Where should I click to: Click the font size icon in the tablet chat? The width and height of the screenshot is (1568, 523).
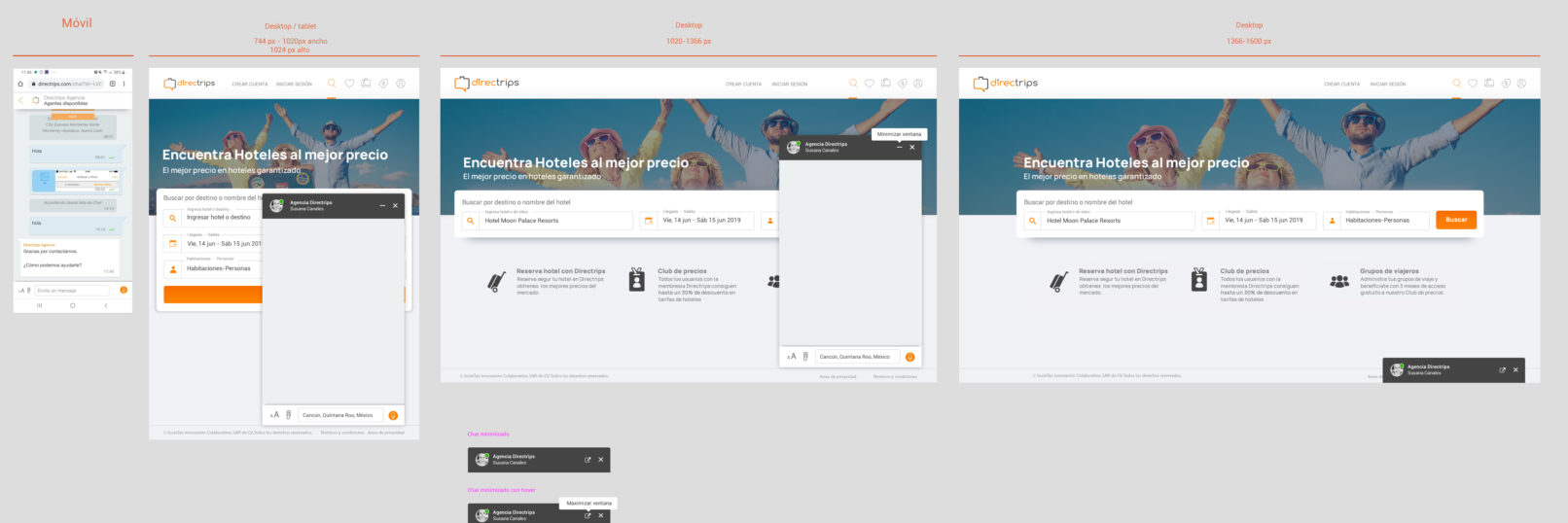(274, 415)
